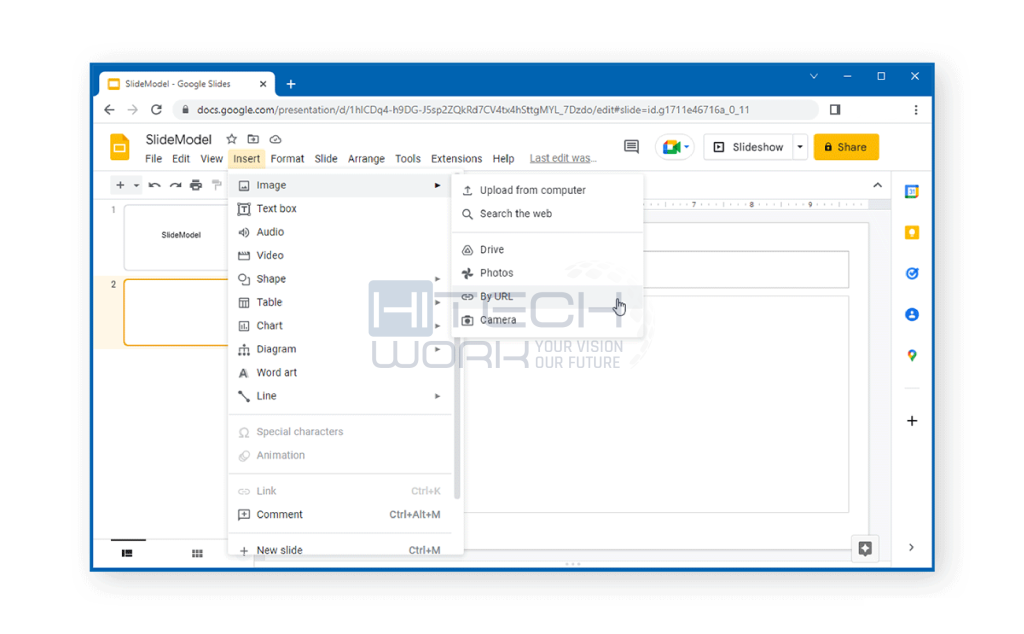Screen dimensions: 1024x634
Task: Click the move to folder icon
Action: [x=253, y=139]
